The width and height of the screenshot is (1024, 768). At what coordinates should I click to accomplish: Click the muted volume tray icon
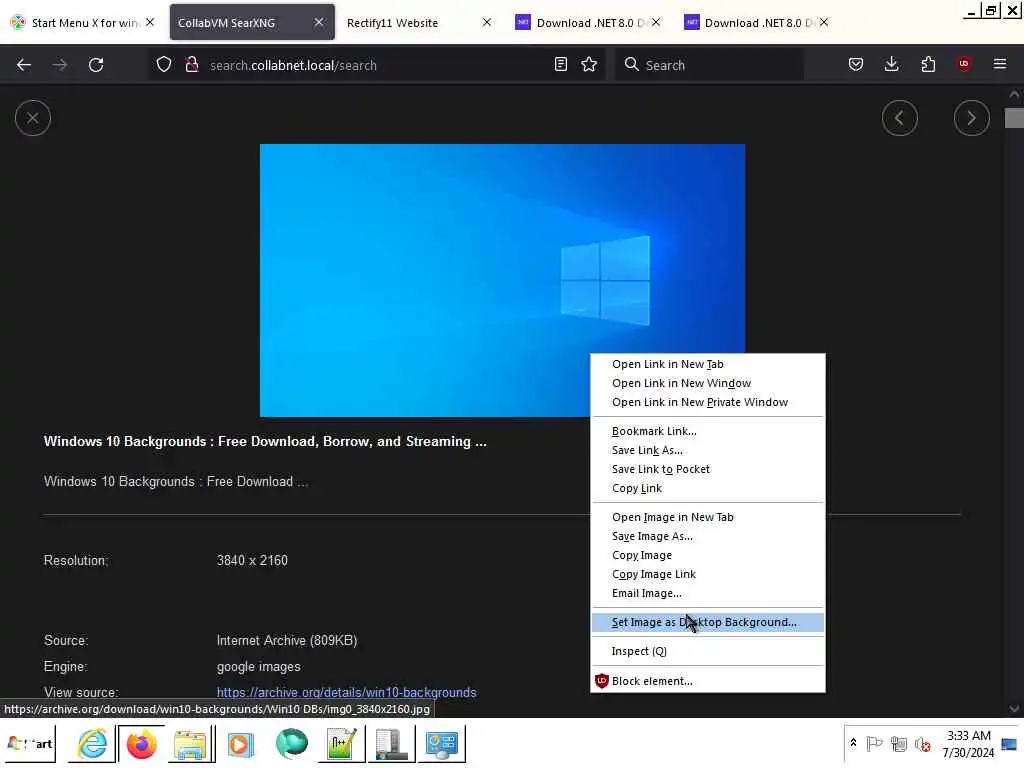pyautogui.click(x=923, y=744)
